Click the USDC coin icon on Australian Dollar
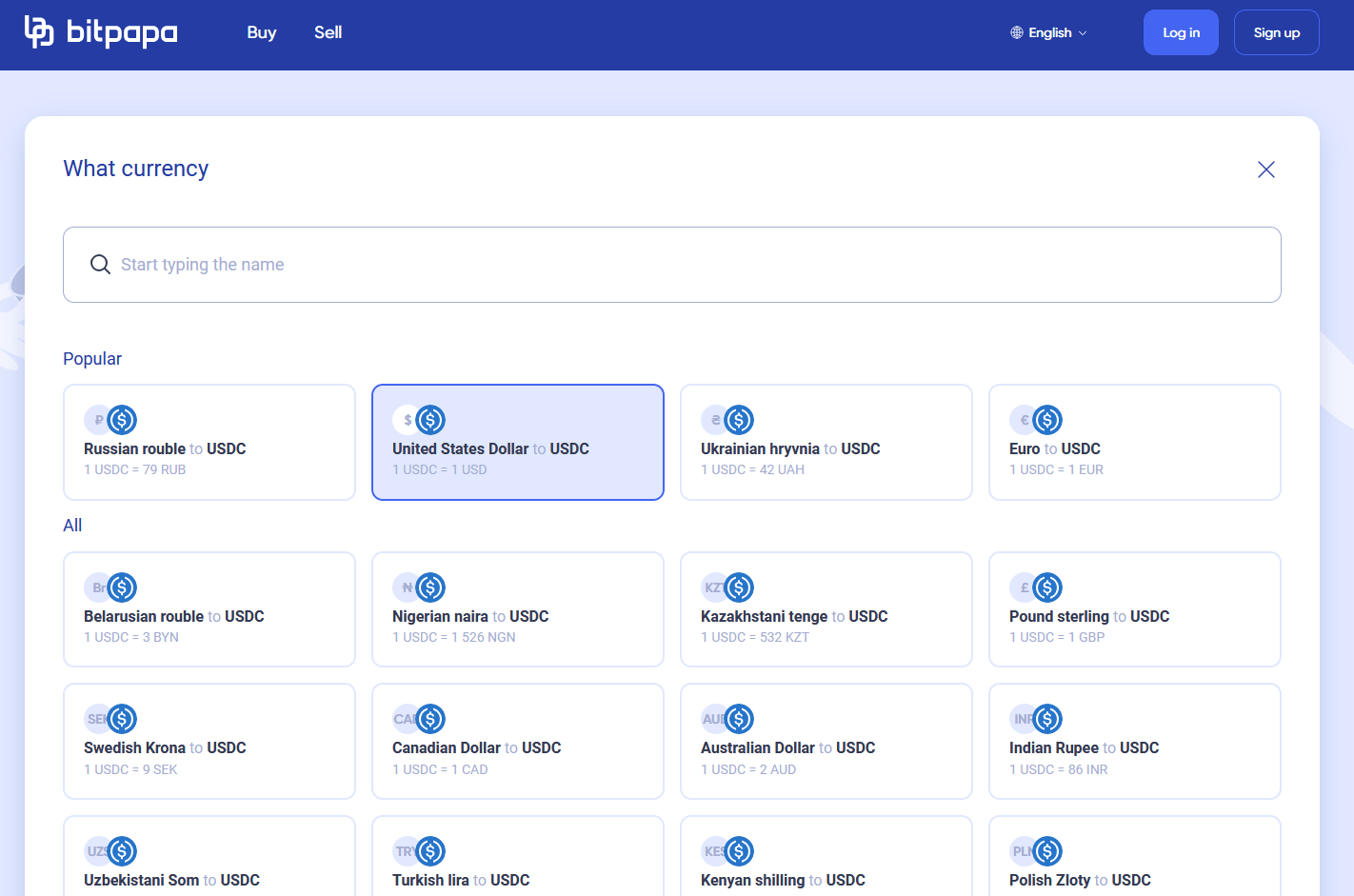 (739, 719)
